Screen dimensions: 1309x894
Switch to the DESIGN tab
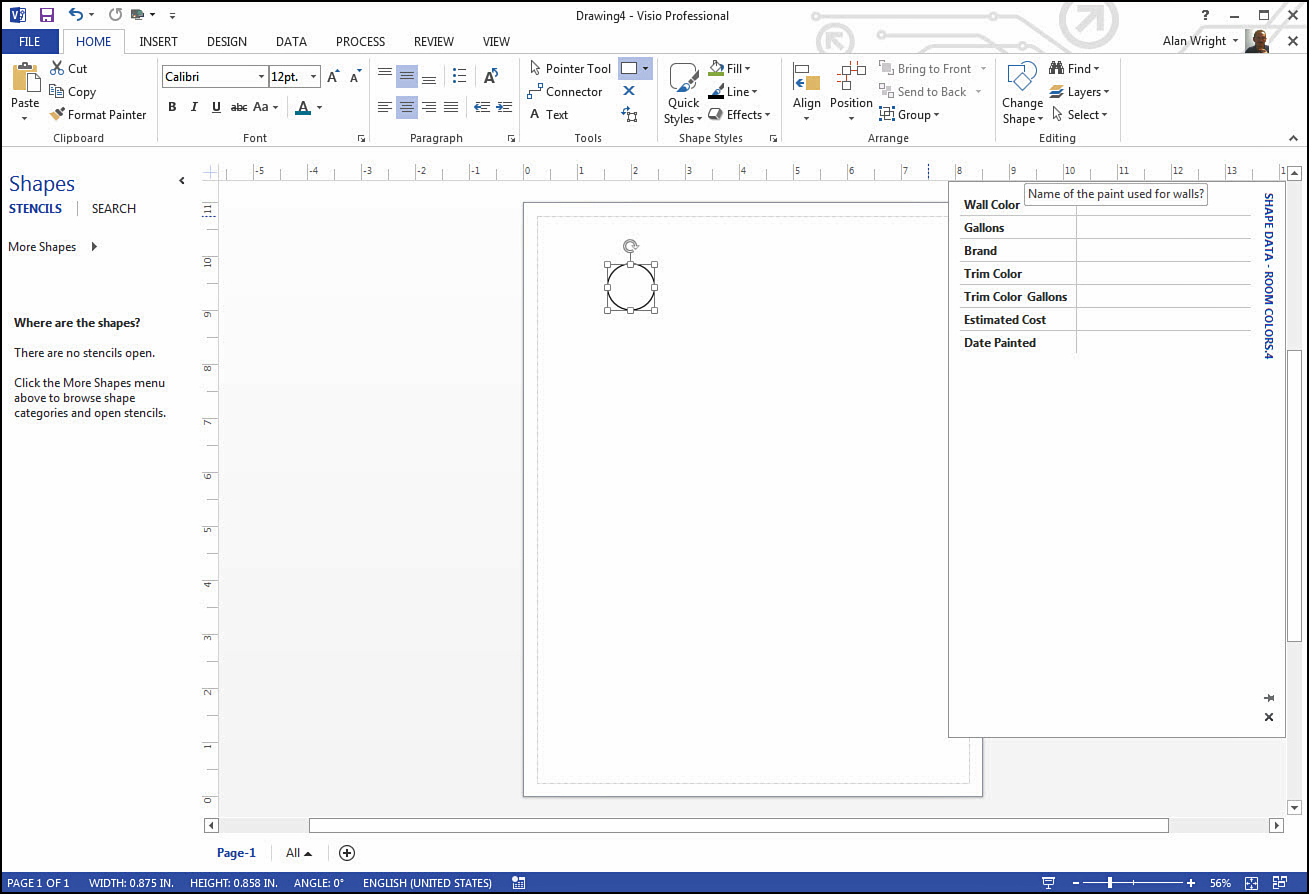click(227, 42)
